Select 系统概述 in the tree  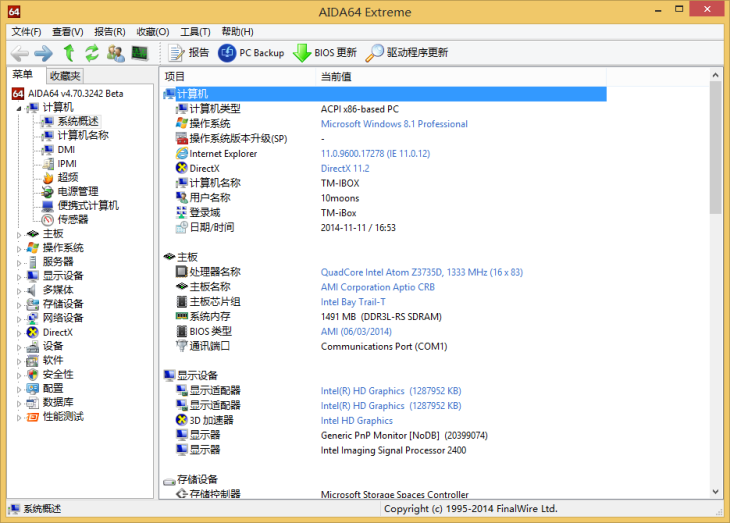coord(78,122)
